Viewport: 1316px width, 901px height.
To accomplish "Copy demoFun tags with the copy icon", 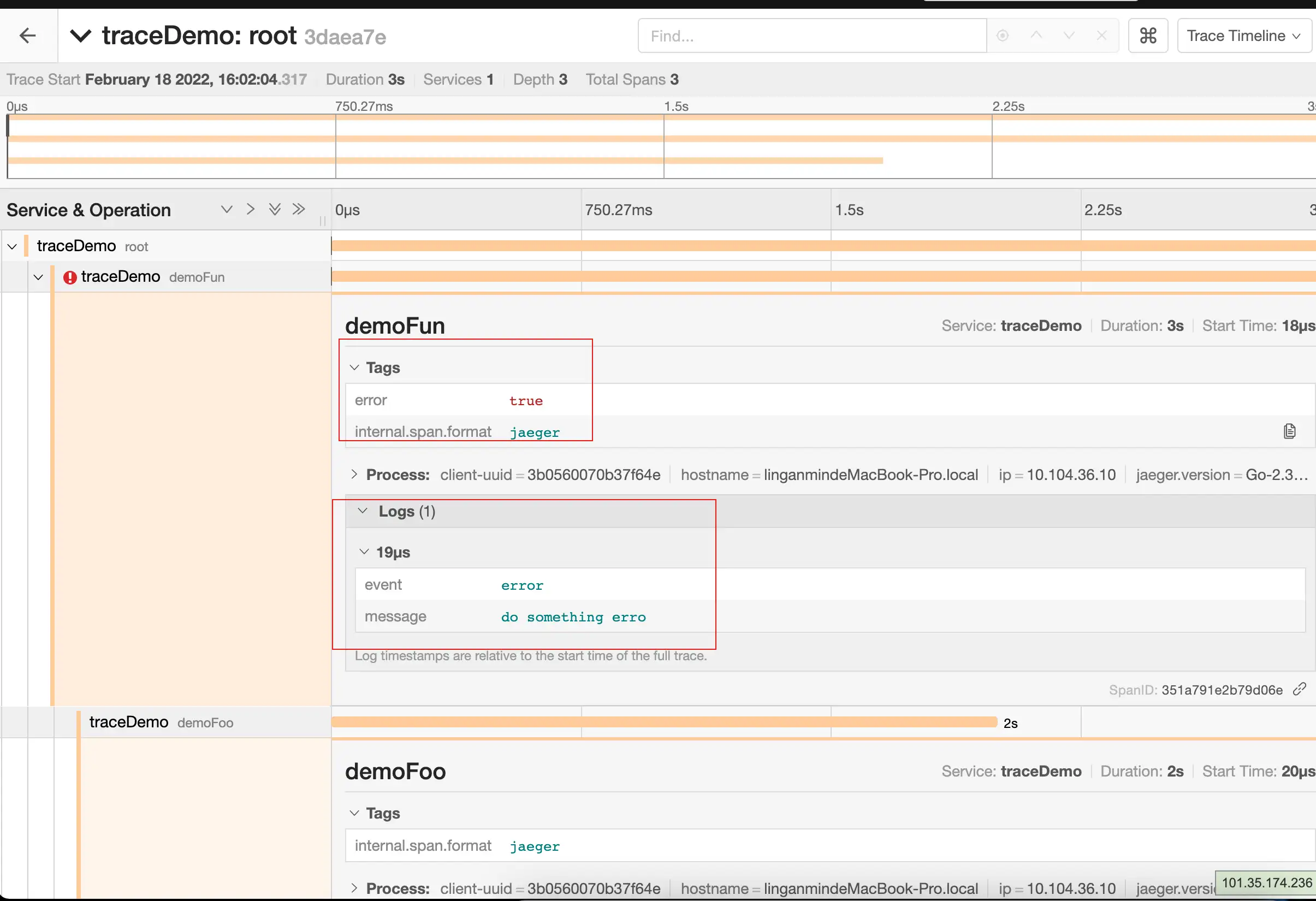I will click(x=1289, y=431).
